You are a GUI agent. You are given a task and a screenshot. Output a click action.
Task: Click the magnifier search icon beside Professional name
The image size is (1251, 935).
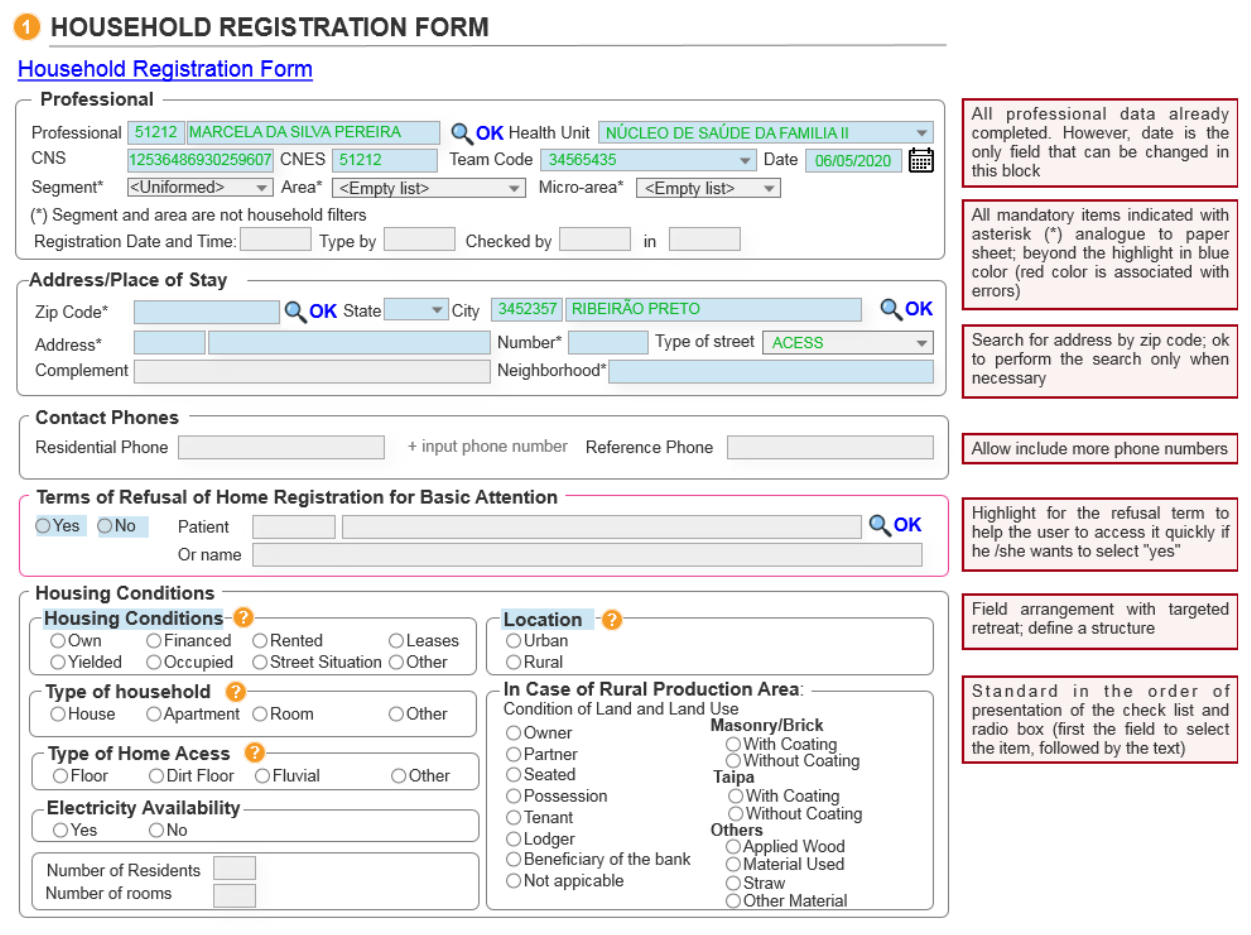click(460, 133)
